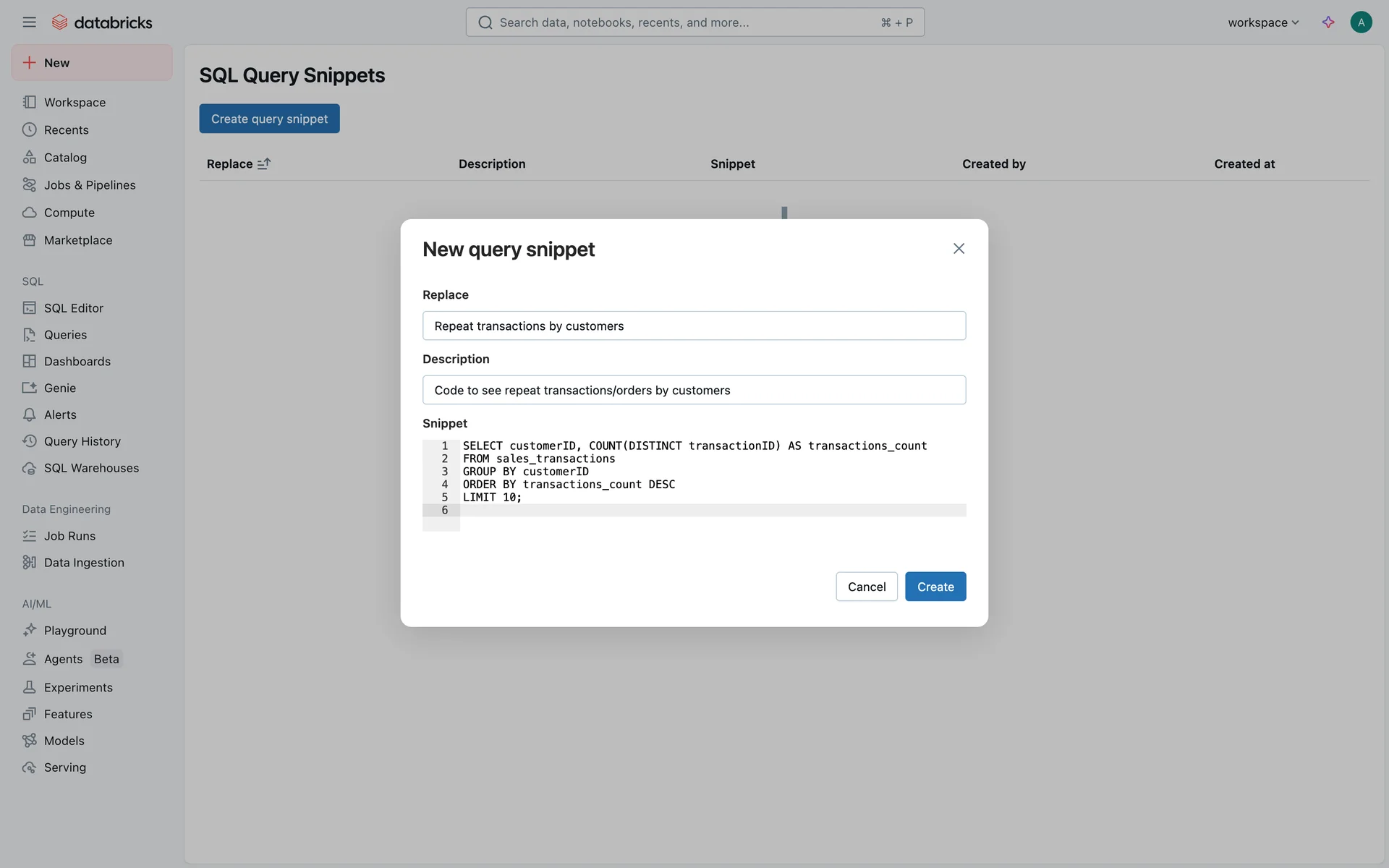
Task: Click the Replace text field
Action: (694, 326)
